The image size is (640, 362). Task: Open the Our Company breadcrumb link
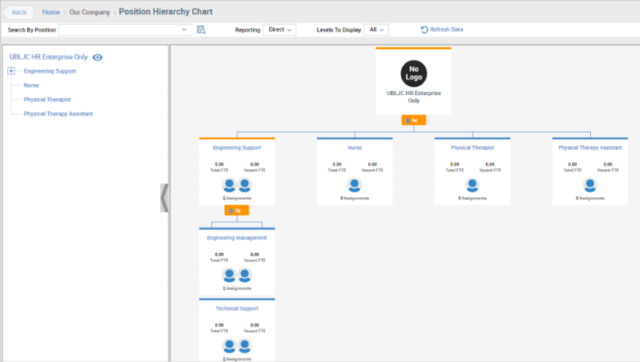pos(89,12)
